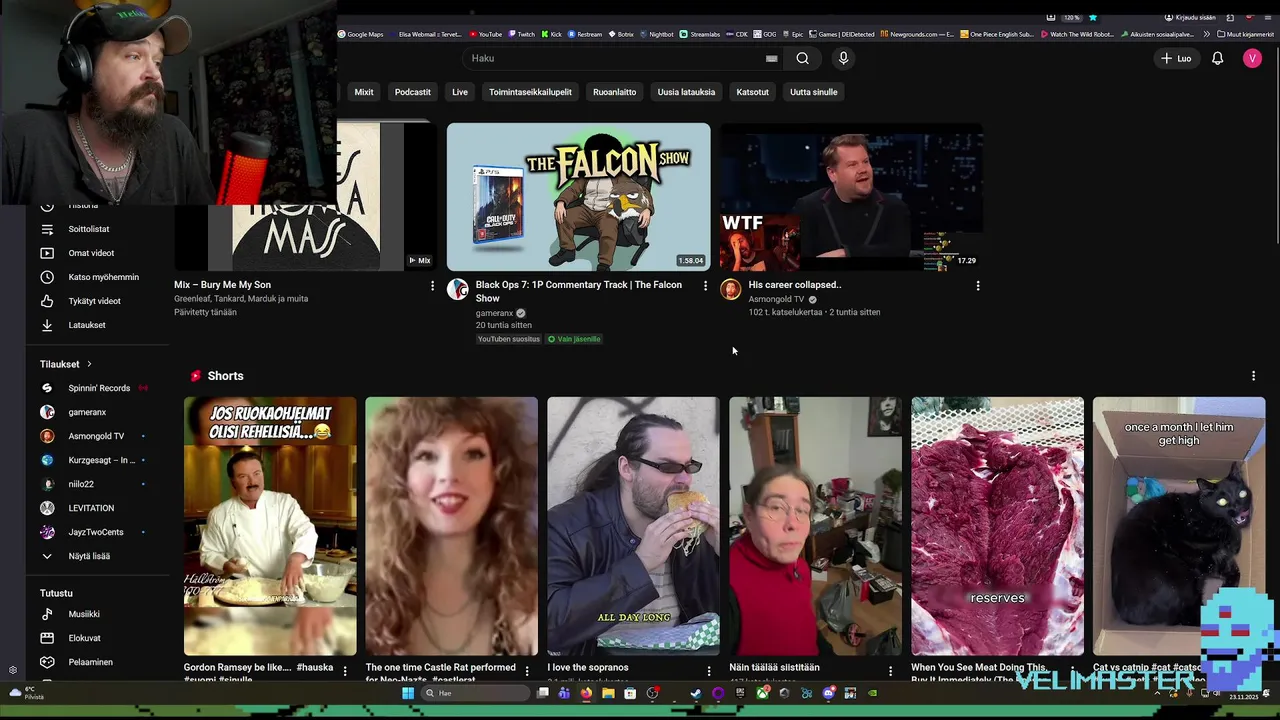Open more options for His career collapsed
Viewport: 1280px width, 720px height.
click(978, 286)
